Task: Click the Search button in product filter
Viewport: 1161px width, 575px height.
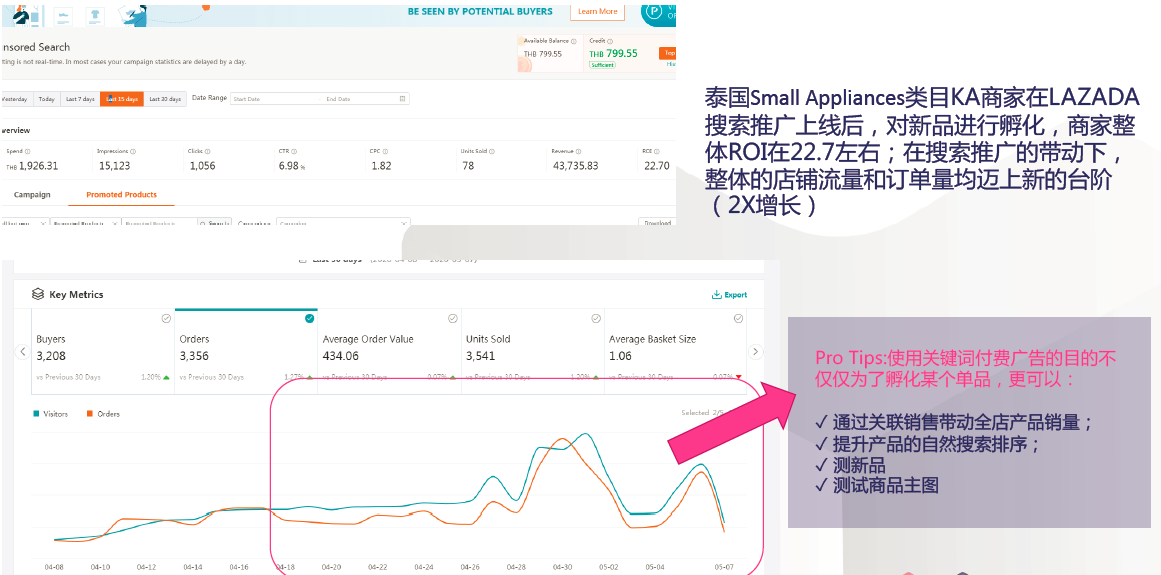Action: click(215, 223)
